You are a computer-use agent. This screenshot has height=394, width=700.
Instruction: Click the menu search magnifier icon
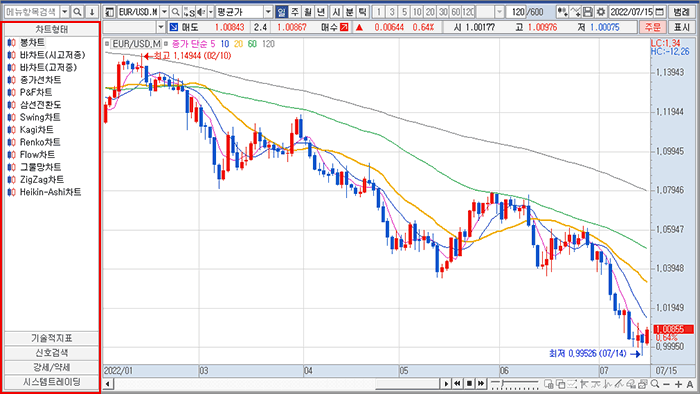click(x=77, y=12)
